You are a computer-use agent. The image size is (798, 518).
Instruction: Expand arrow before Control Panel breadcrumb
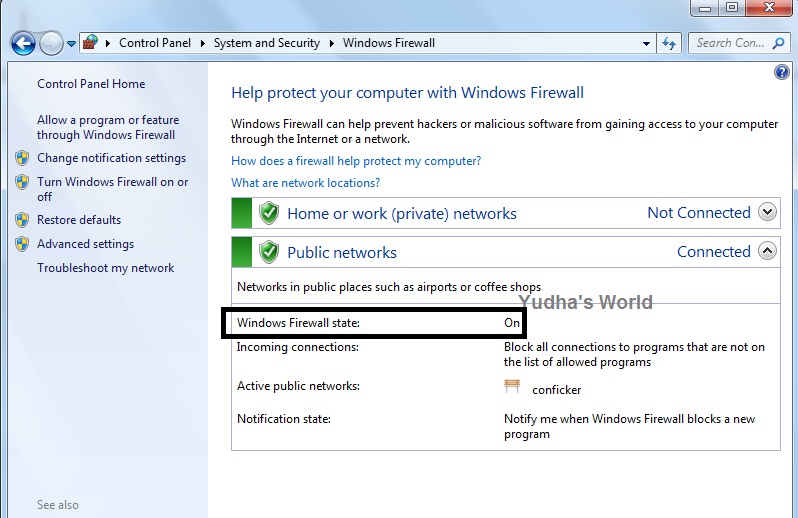108,43
